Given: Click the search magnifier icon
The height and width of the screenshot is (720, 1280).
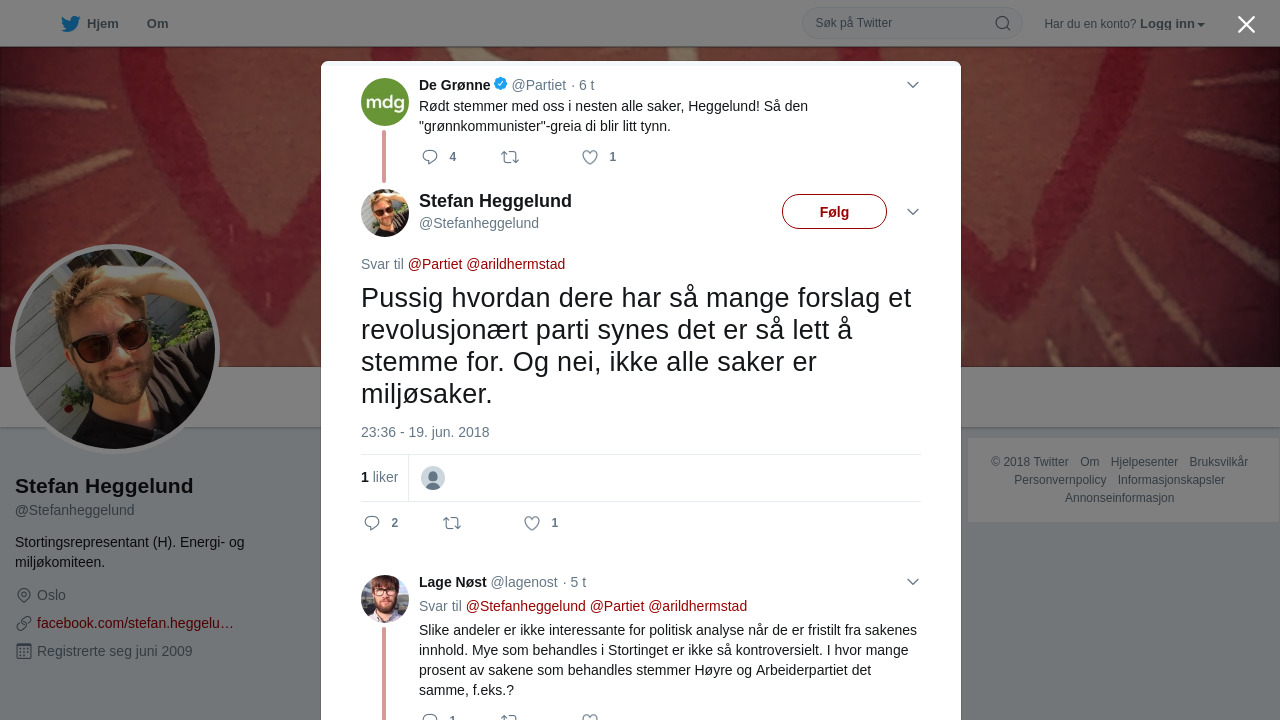Looking at the screenshot, I should [x=1002, y=23].
